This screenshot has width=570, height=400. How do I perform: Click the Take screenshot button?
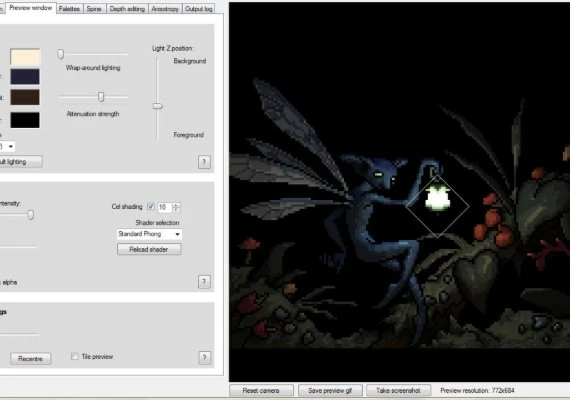point(398,391)
